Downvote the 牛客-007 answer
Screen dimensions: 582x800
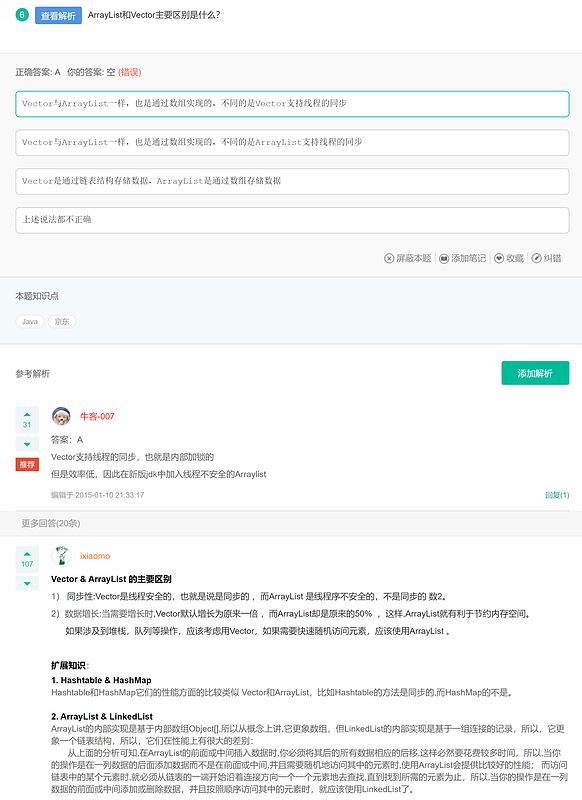pos(27,444)
